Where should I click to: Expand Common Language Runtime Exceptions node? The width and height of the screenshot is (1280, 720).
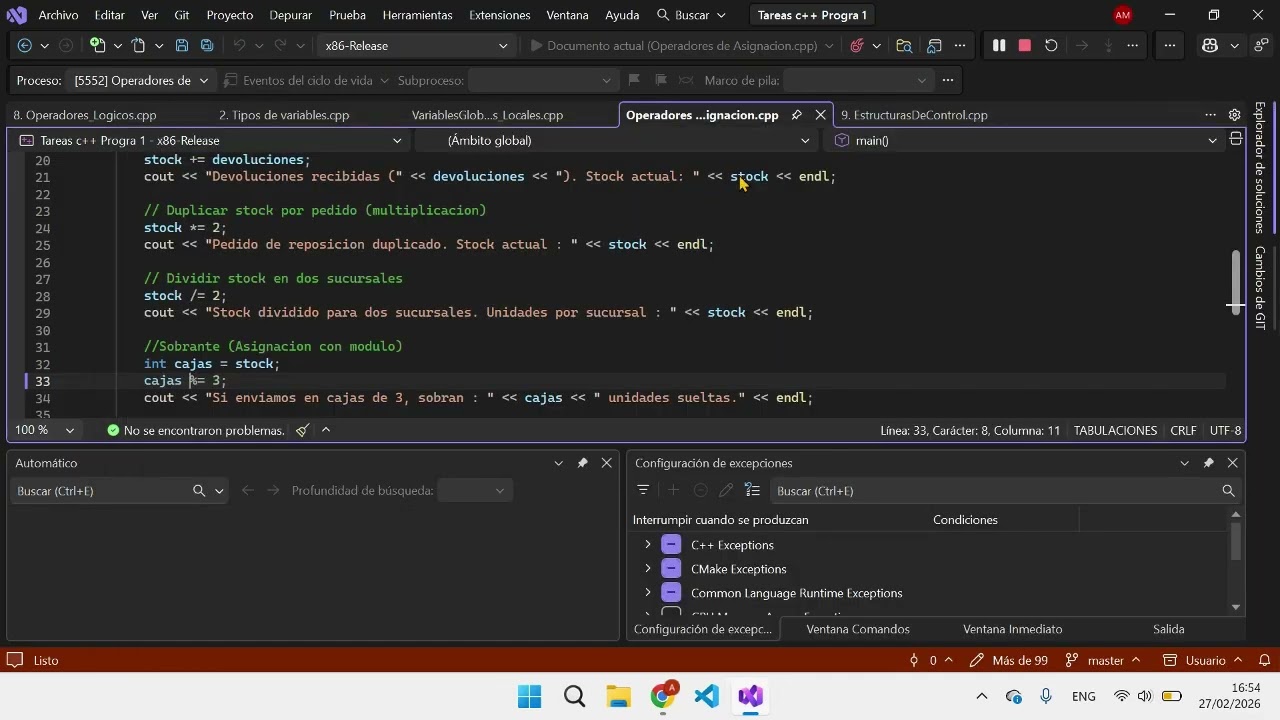point(648,593)
